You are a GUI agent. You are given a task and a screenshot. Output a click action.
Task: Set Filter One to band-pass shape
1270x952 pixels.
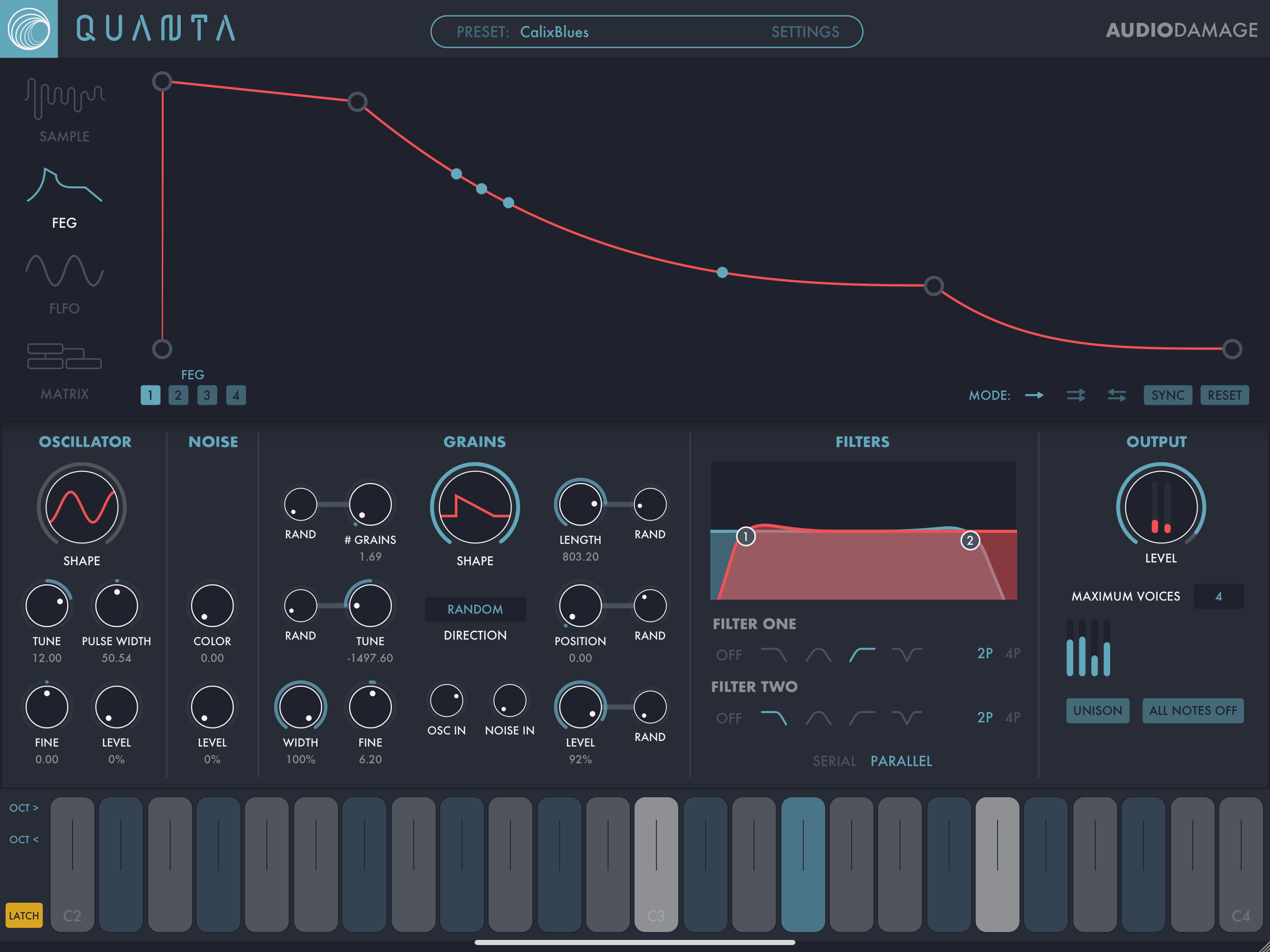[818, 654]
